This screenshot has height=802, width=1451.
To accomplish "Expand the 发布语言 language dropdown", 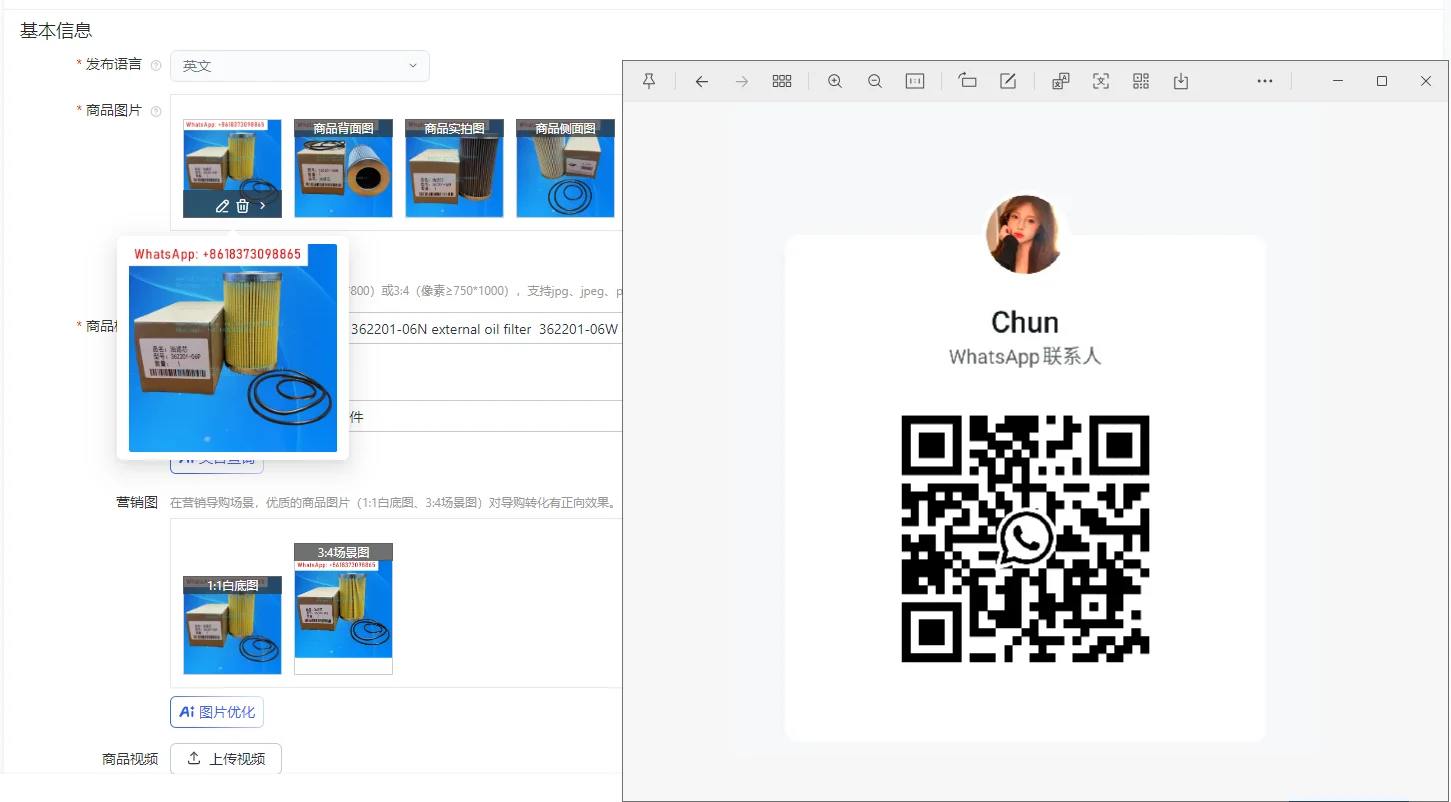I will pos(300,66).
